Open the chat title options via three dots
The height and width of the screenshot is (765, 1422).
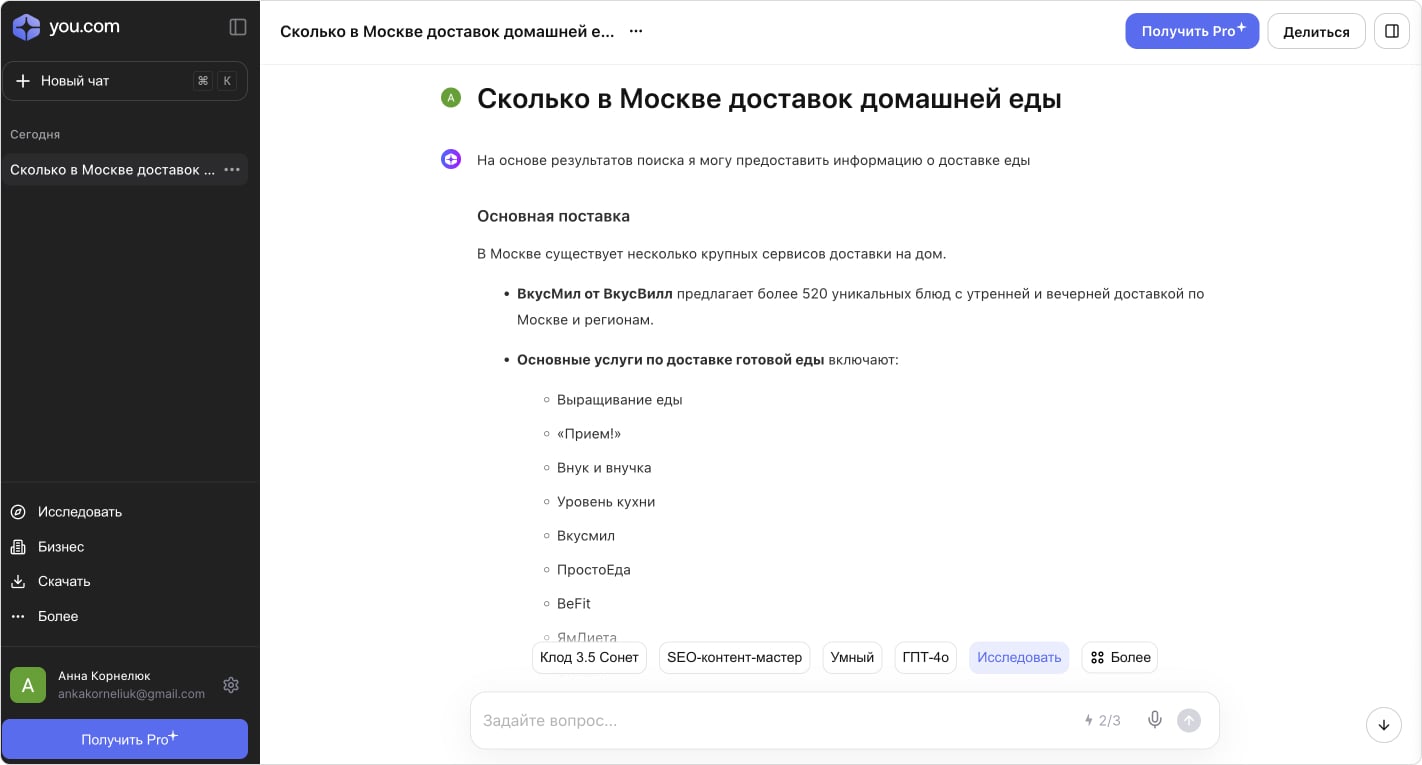[636, 31]
